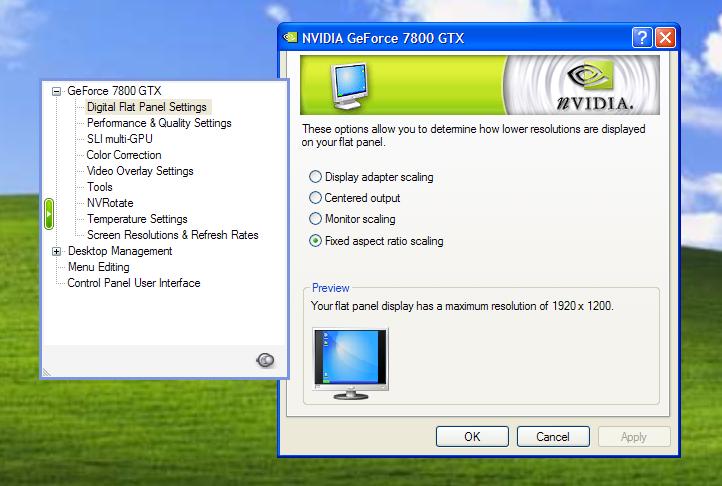Open Performance & Quality Settings

pos(159,123)
